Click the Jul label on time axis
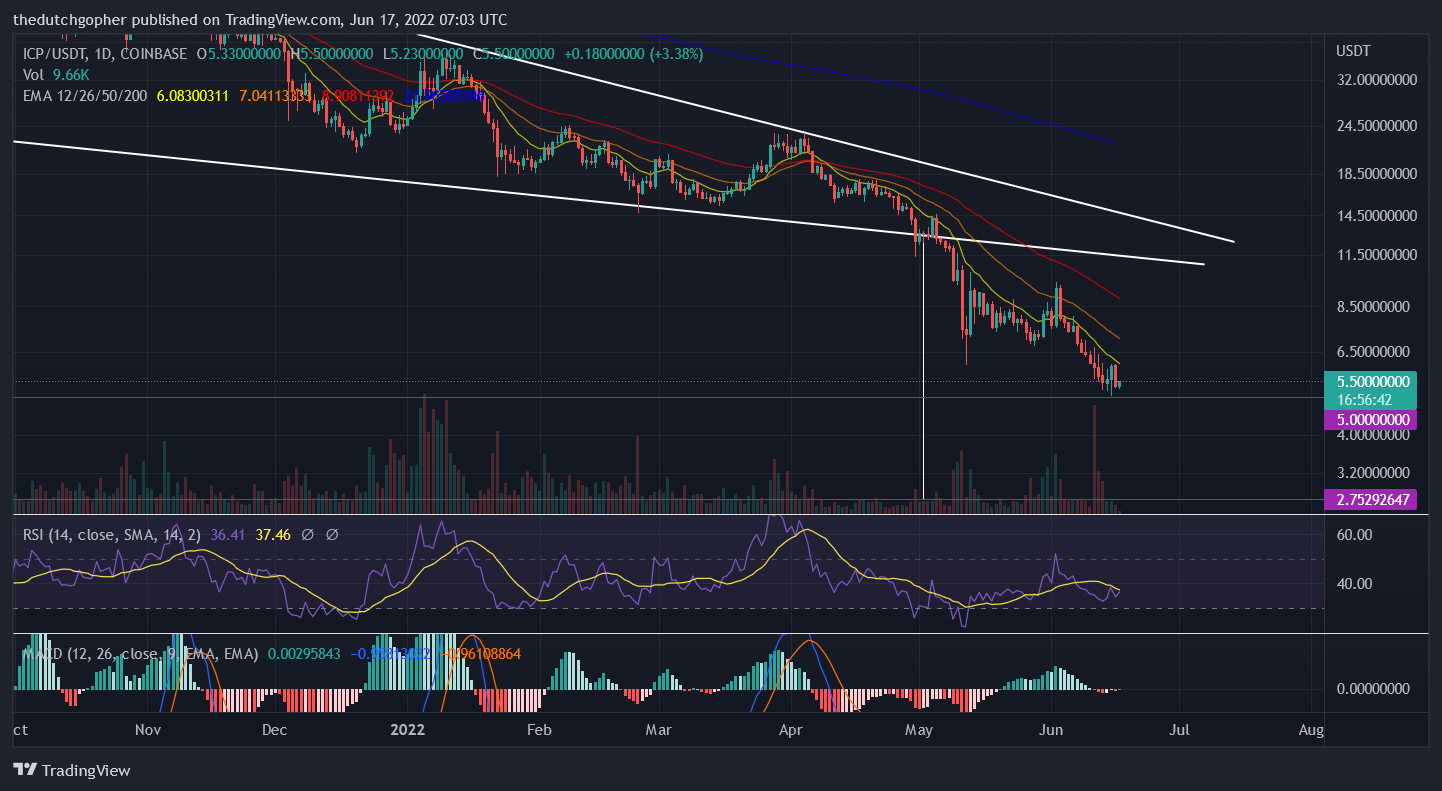The width and height of the screenshot is (1442, 791). pos(1179,731)
